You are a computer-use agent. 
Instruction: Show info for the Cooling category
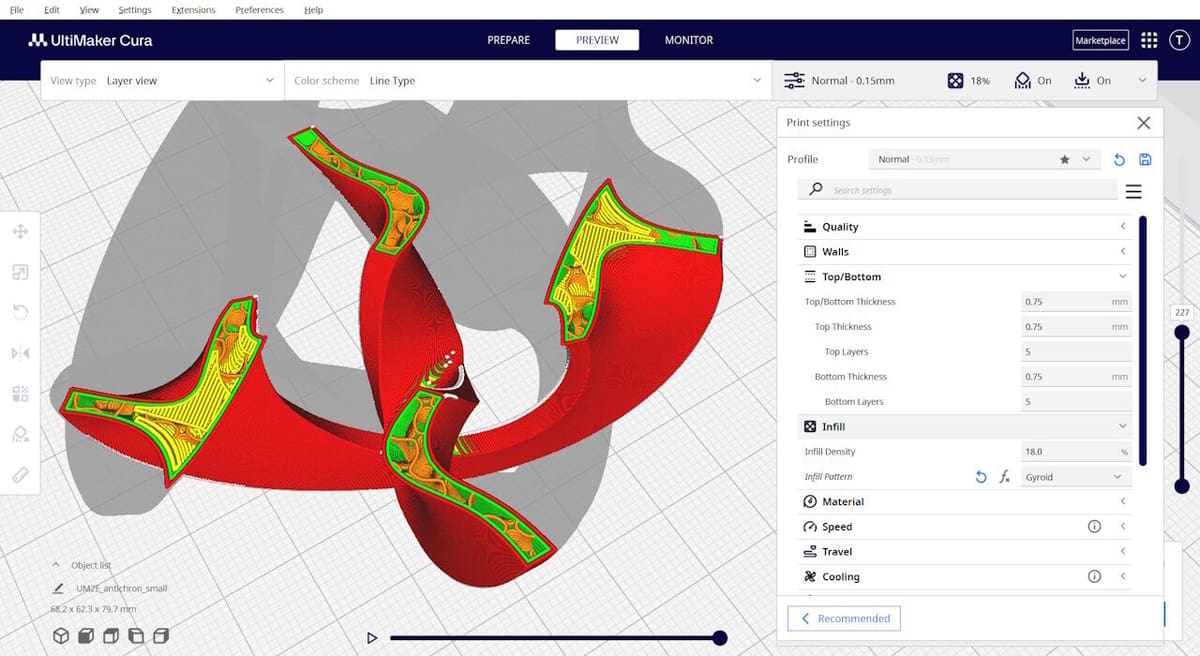(x=1094, y=577)
